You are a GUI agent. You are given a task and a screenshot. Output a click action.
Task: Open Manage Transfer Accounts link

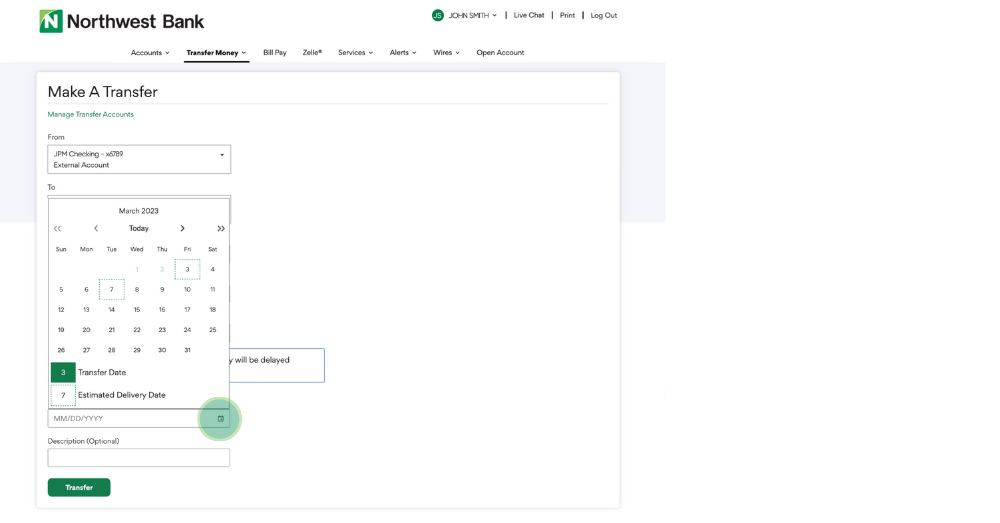pos(90,114)
